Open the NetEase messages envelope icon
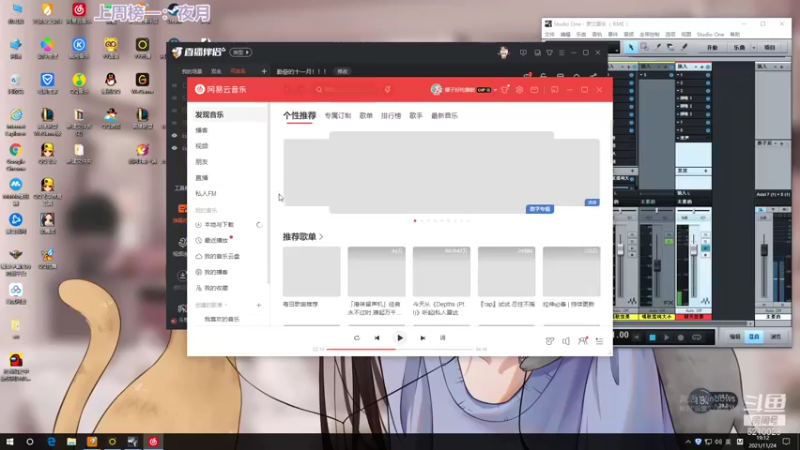This screenshot has width=800, height=450. click(534, 90)
